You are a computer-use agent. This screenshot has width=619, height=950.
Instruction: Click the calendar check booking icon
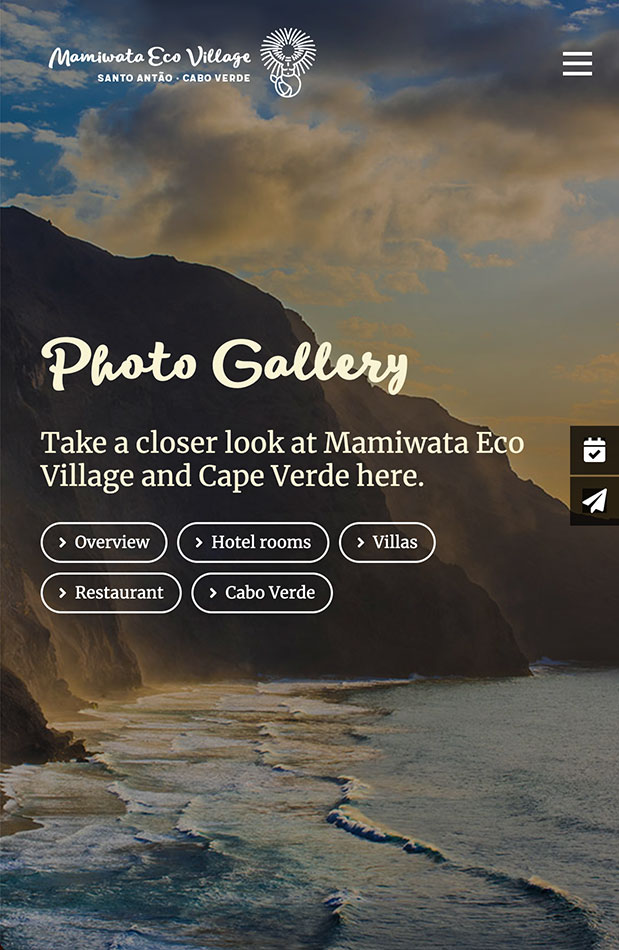[594, 450]
